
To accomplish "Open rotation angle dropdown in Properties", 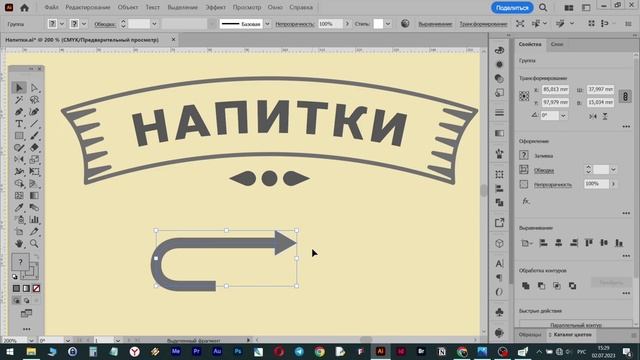I will coord(563,116).
